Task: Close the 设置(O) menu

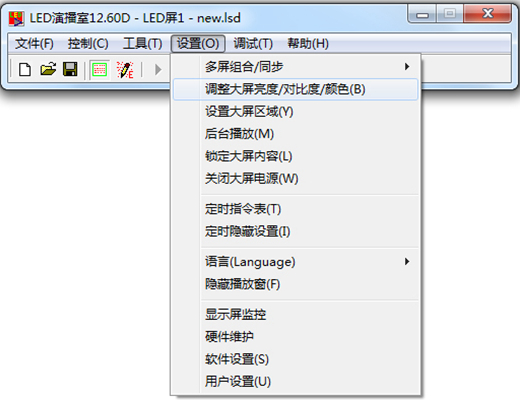Action: 198,44
